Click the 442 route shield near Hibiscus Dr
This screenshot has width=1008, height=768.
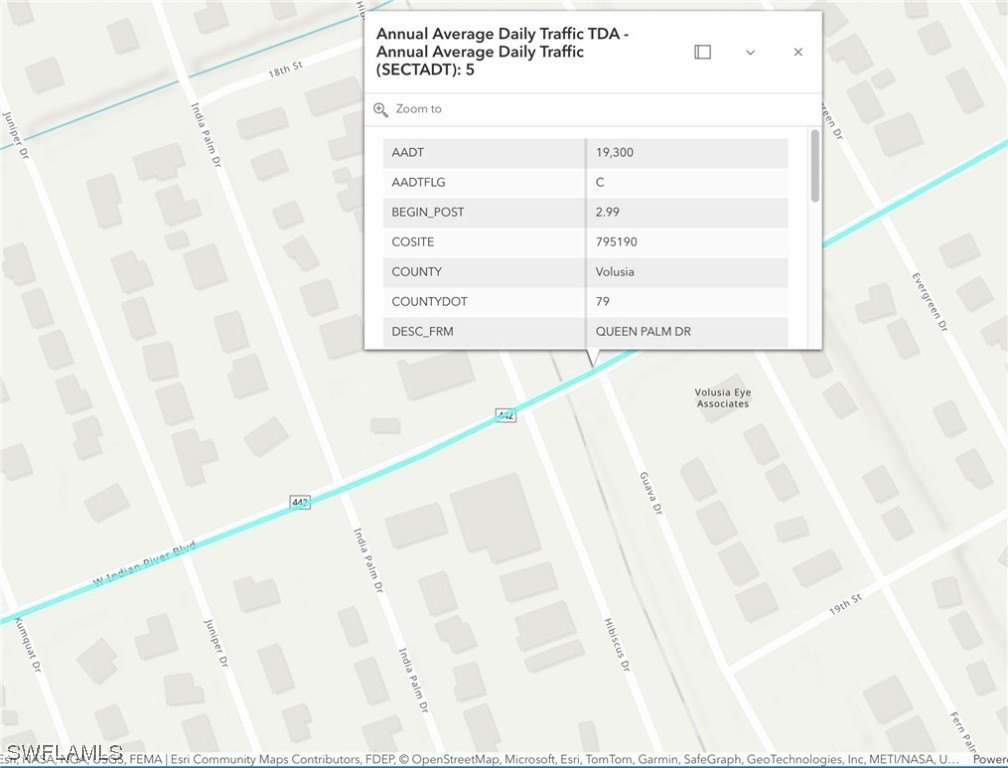pyautogui.click(x=506, y=415)
